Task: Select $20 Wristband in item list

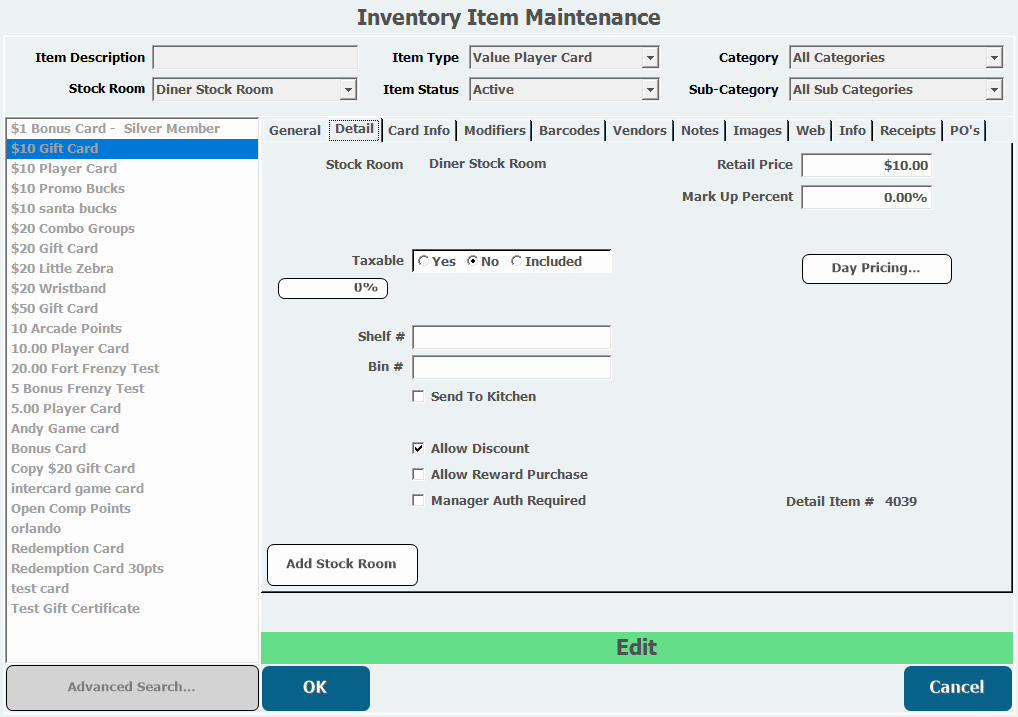Action: [x=58, y=289]
